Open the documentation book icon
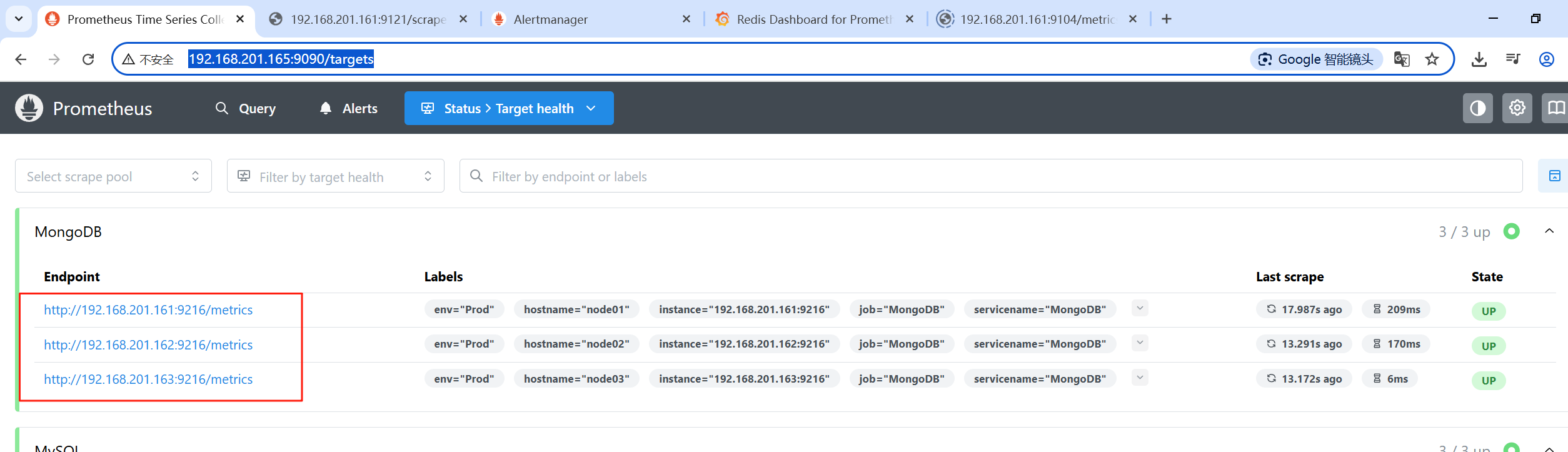Viewport: 1568px width, 452px height. click(x=1555, y=109)
